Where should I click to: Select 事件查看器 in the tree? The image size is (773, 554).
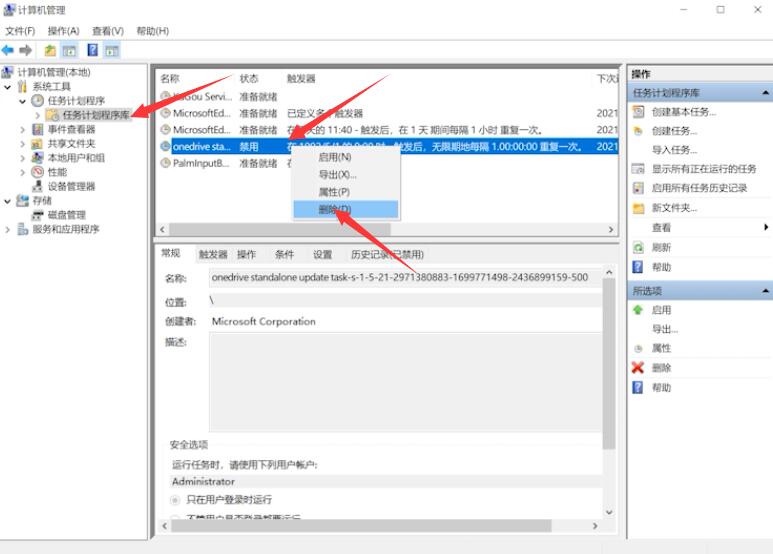[x=71, y=129]
